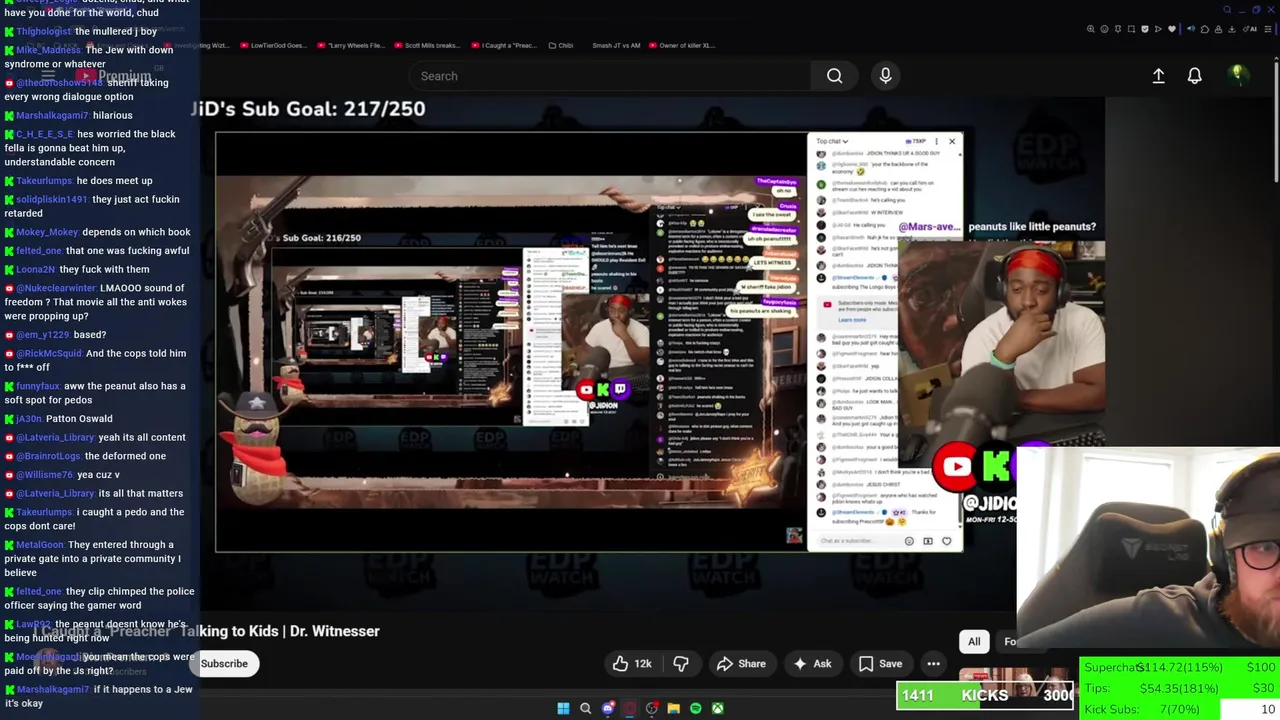Open the Windows Start button
1280x720 pixels.
click(563, 708)
